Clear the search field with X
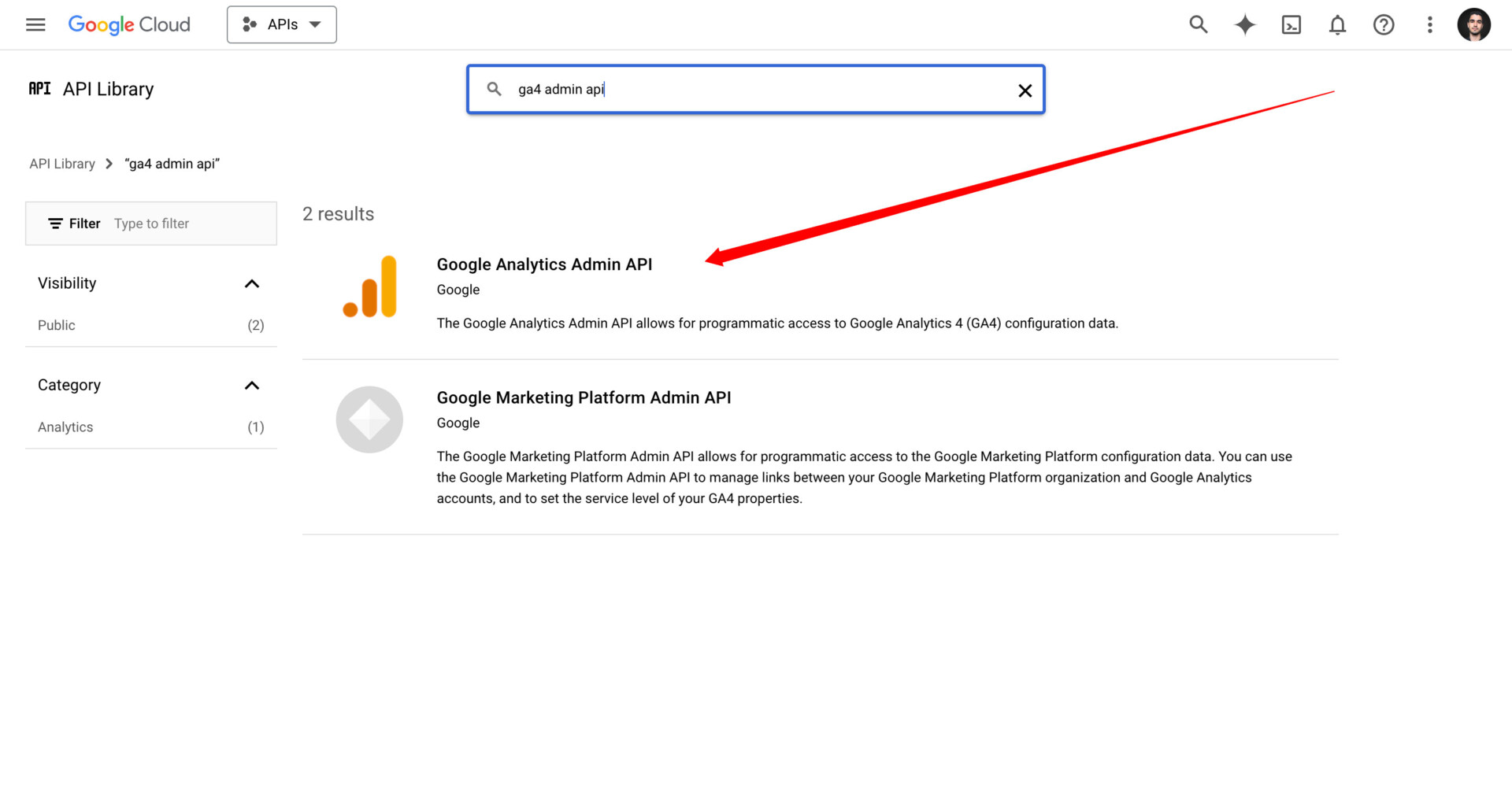Image resolution: width=1512 pixels, height=791 pixels. pos(1025,91)
